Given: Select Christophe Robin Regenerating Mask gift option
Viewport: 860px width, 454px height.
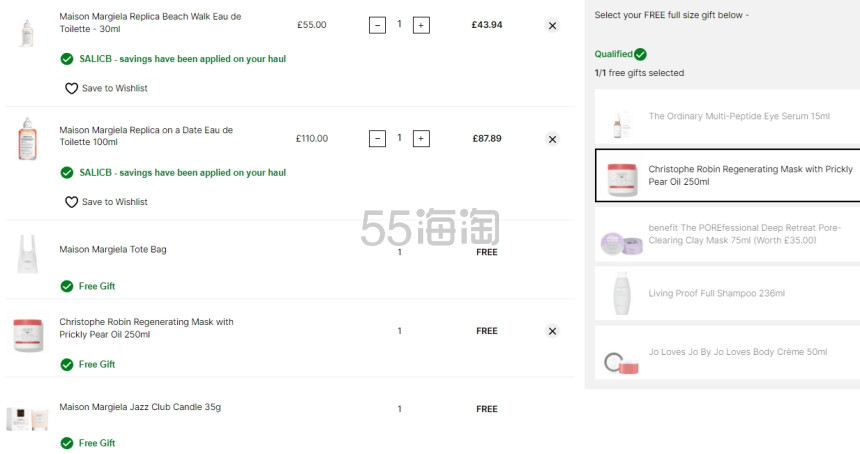Looking at the screenshot, I should pyautogui.click(x=727, y=175).
